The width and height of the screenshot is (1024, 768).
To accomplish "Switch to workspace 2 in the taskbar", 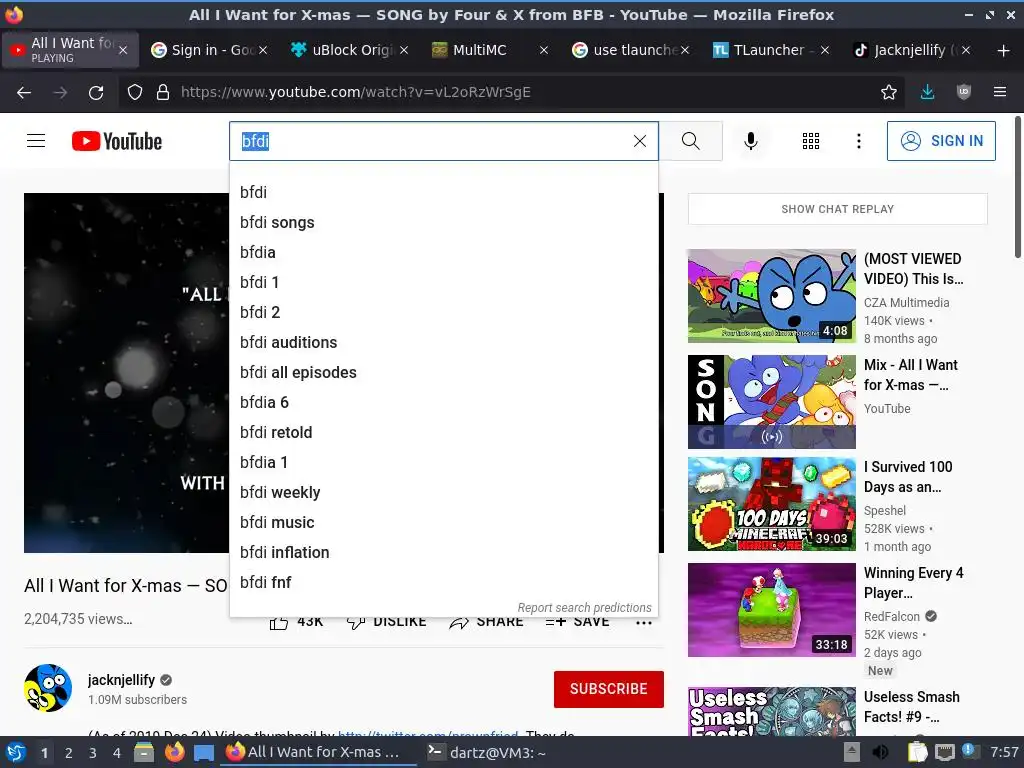I will pos(69,753).
